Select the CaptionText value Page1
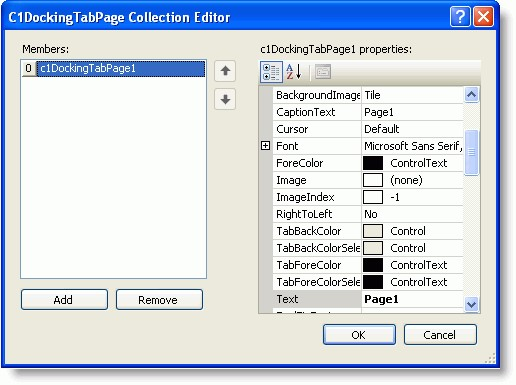 tap(412, 112)
